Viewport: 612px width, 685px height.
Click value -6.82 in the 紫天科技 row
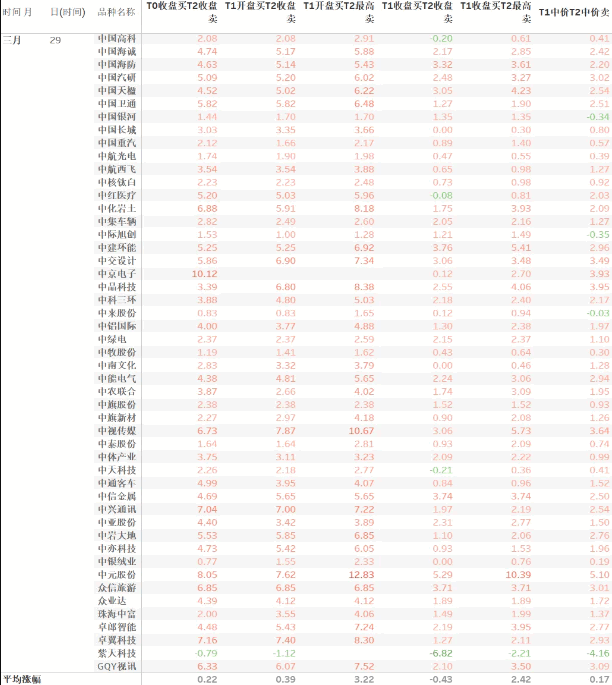[441, 654]
